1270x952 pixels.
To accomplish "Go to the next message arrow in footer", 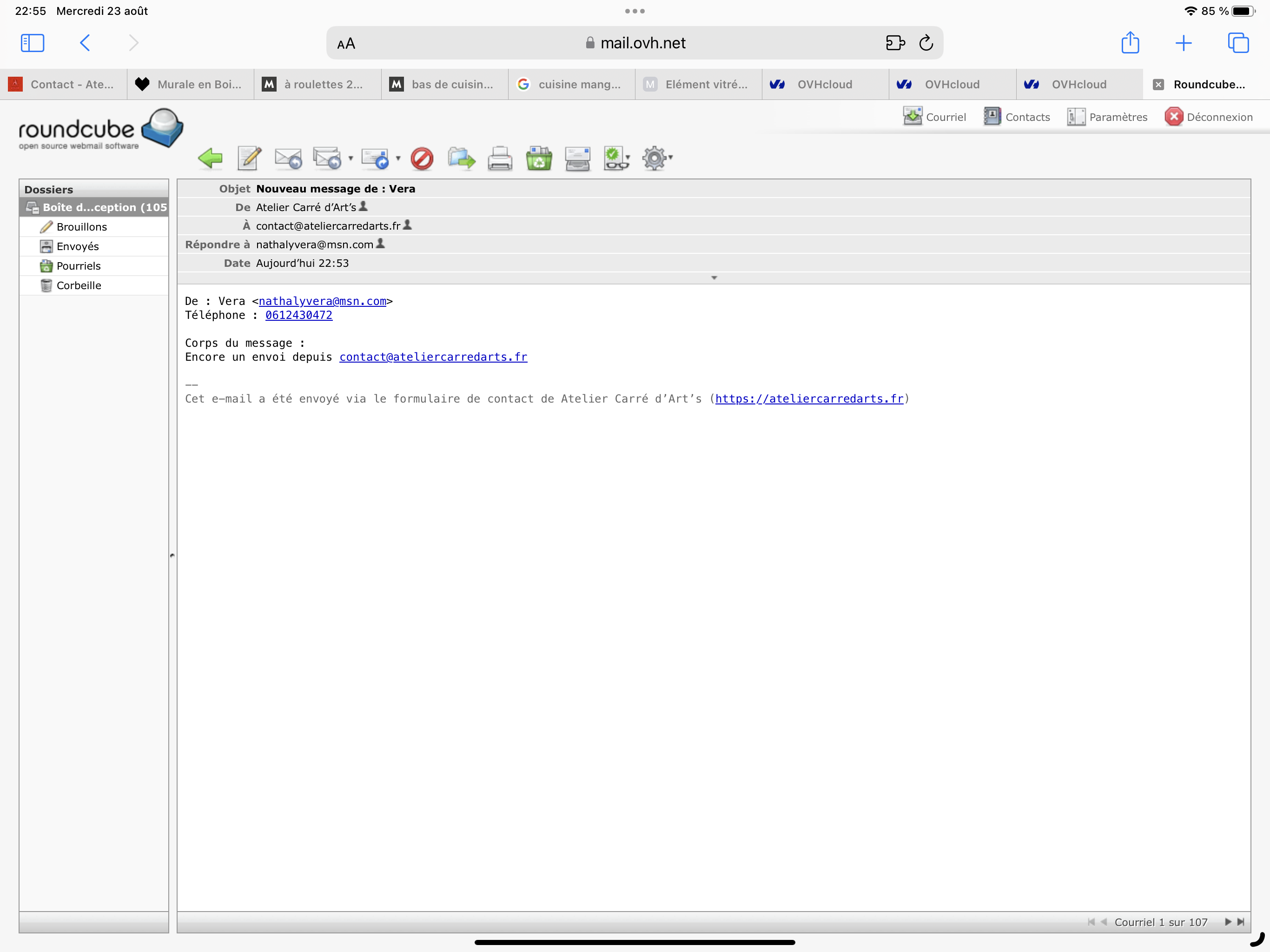I will (x=1228, y=922).
